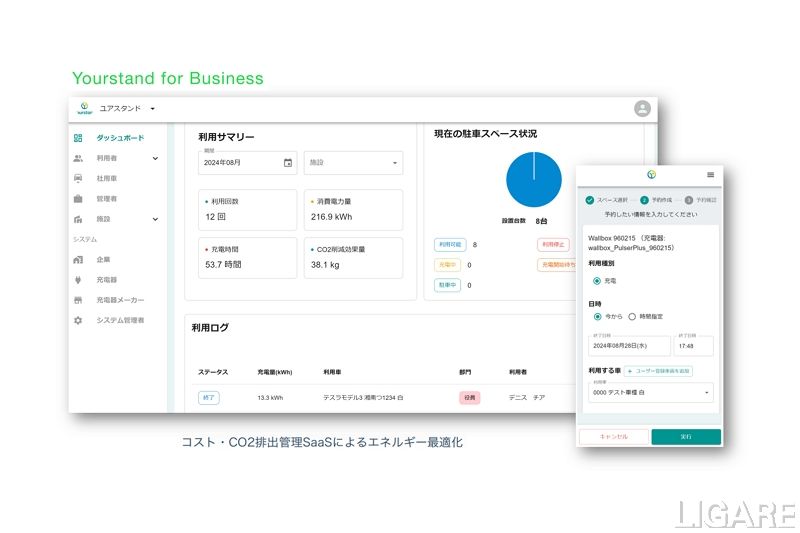
Task: Open the 利用車 vehicle dropdown
Action: point(651,393)
